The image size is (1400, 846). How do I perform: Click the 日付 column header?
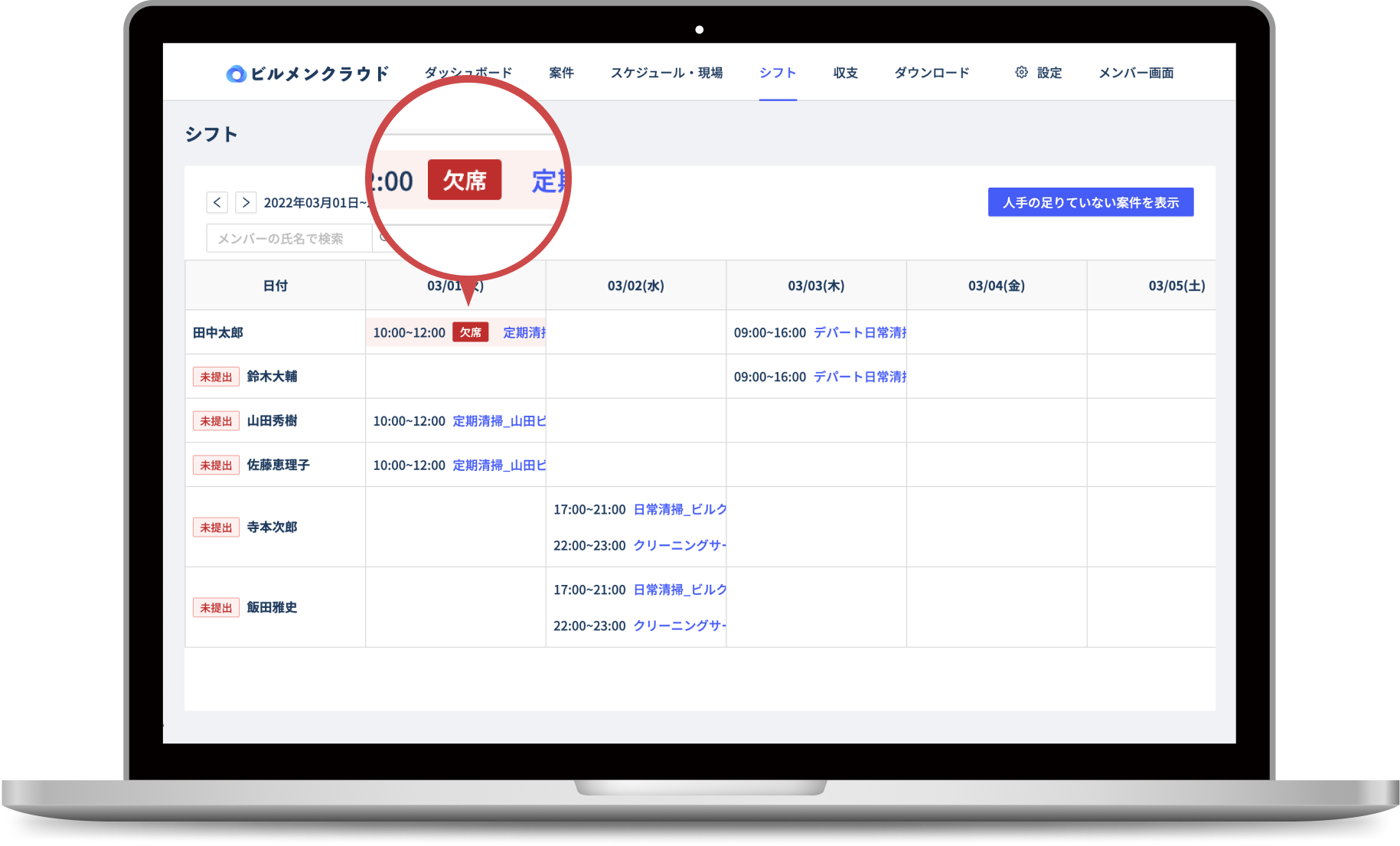(x=276, y=286)
